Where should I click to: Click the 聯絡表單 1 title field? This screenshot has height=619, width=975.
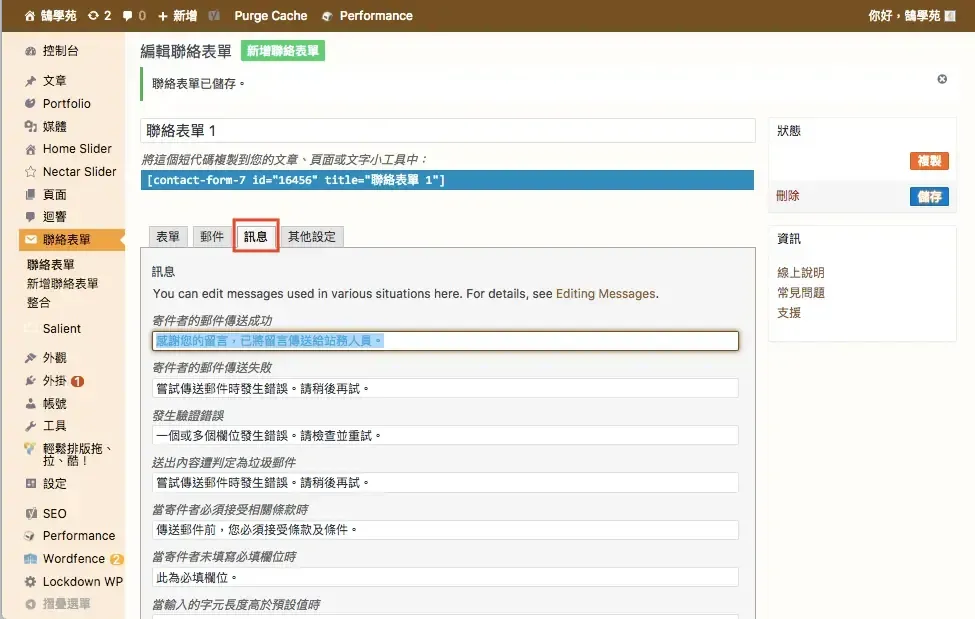pyautogui.click(x=448, y=131)
